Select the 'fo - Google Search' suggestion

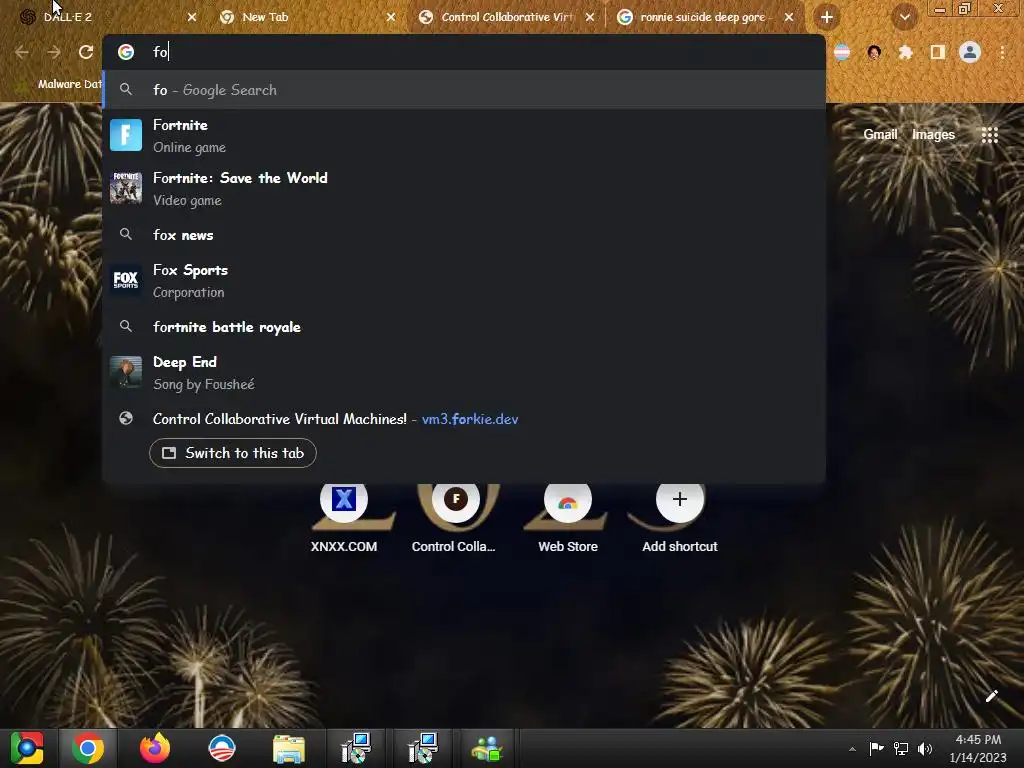[x=464, y=89]
